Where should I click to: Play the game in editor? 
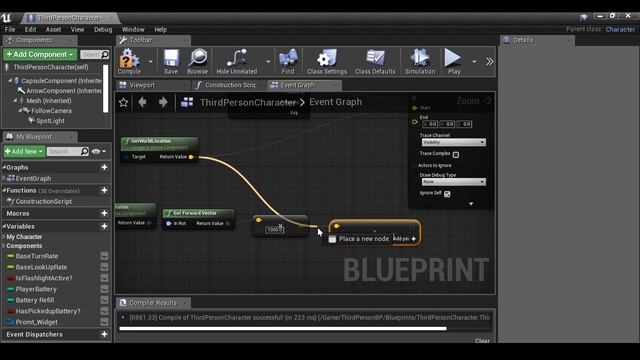click(454, 61)
